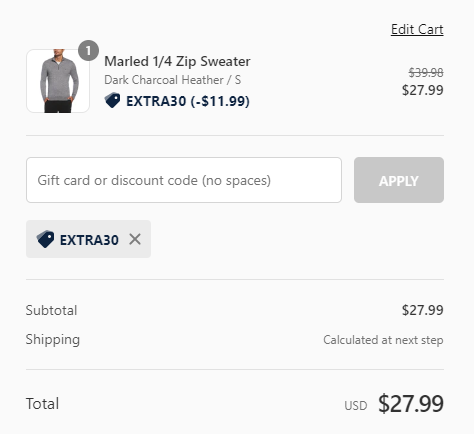
Task: Click the Subtotal label
Action: pyautogui.click(x=51, y=310)
